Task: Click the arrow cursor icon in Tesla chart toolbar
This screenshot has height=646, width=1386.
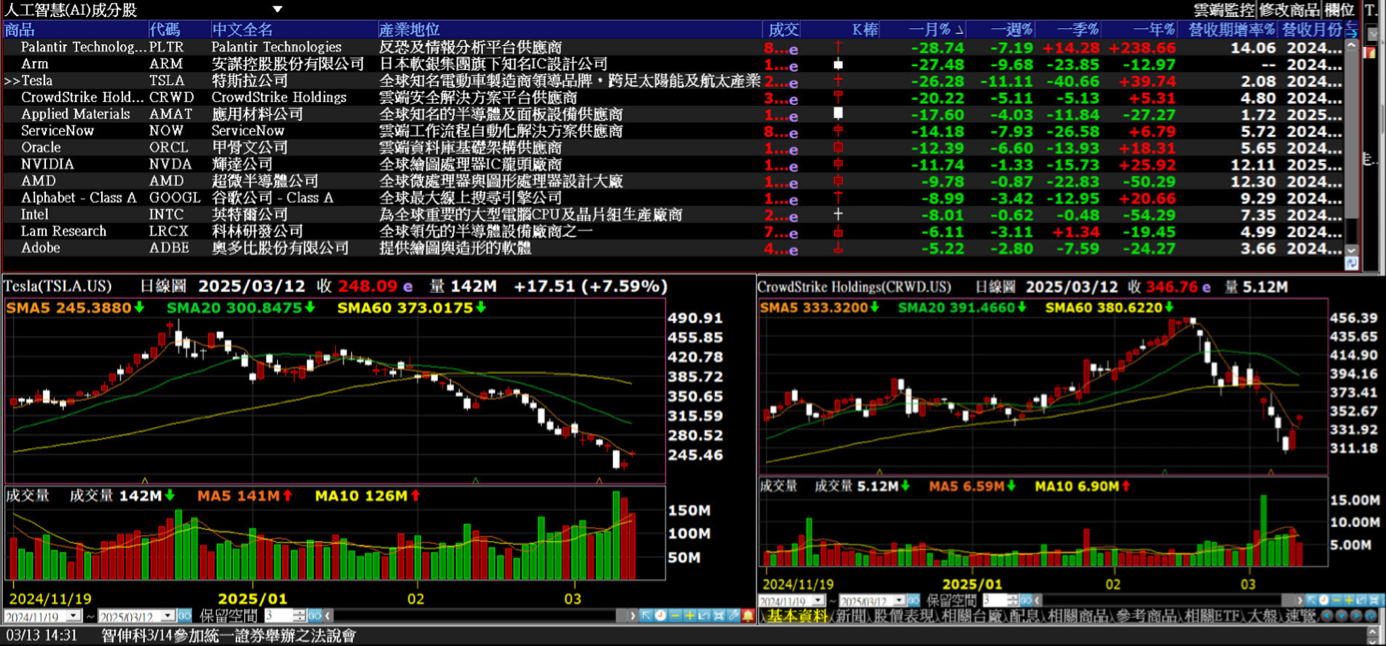Action: point(646,615)
